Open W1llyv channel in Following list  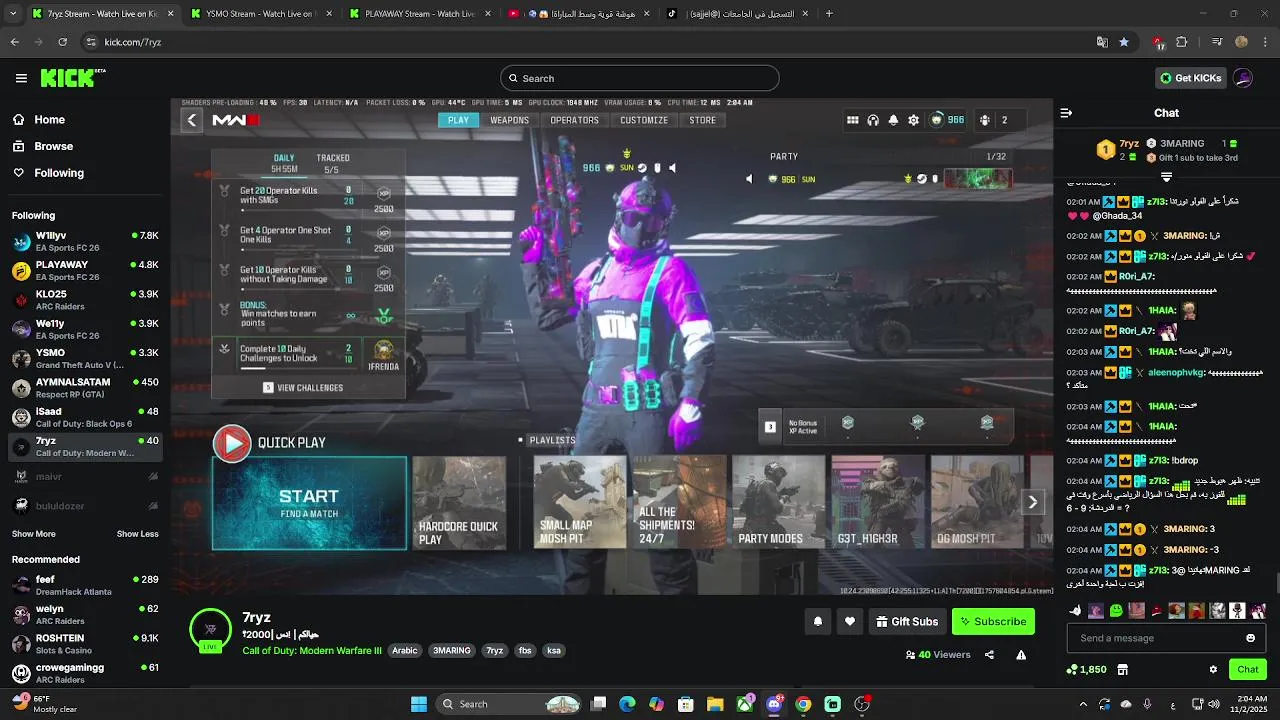tap(85, 241)
